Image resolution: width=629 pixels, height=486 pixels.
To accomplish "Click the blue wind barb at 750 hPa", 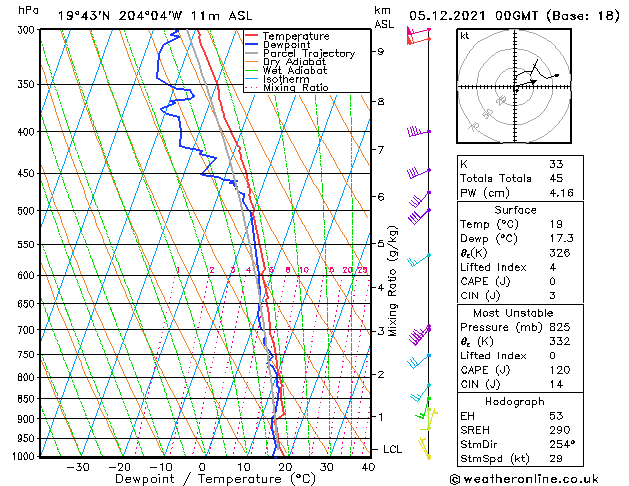I will (419, 361).
